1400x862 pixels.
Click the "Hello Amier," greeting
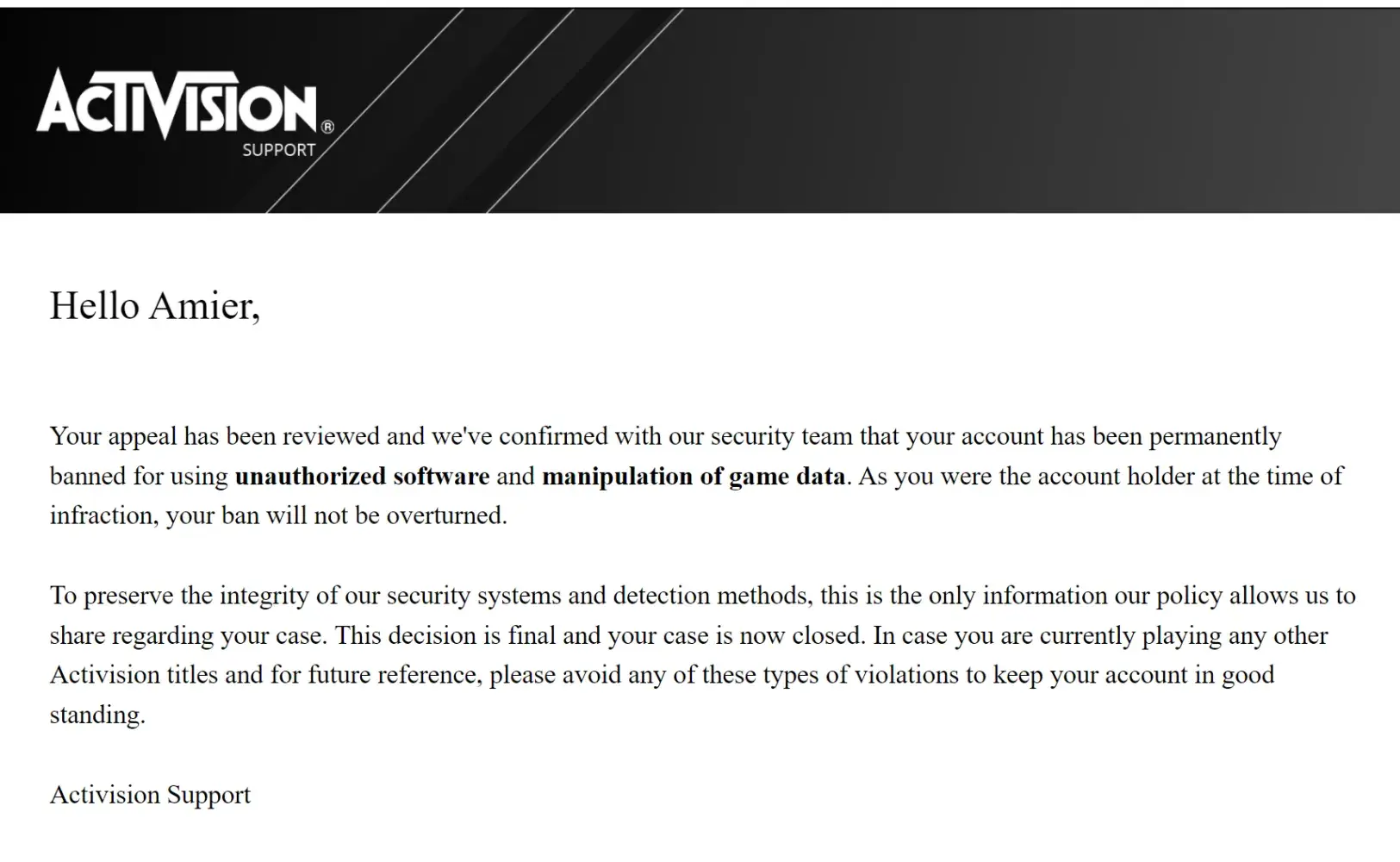154,306
